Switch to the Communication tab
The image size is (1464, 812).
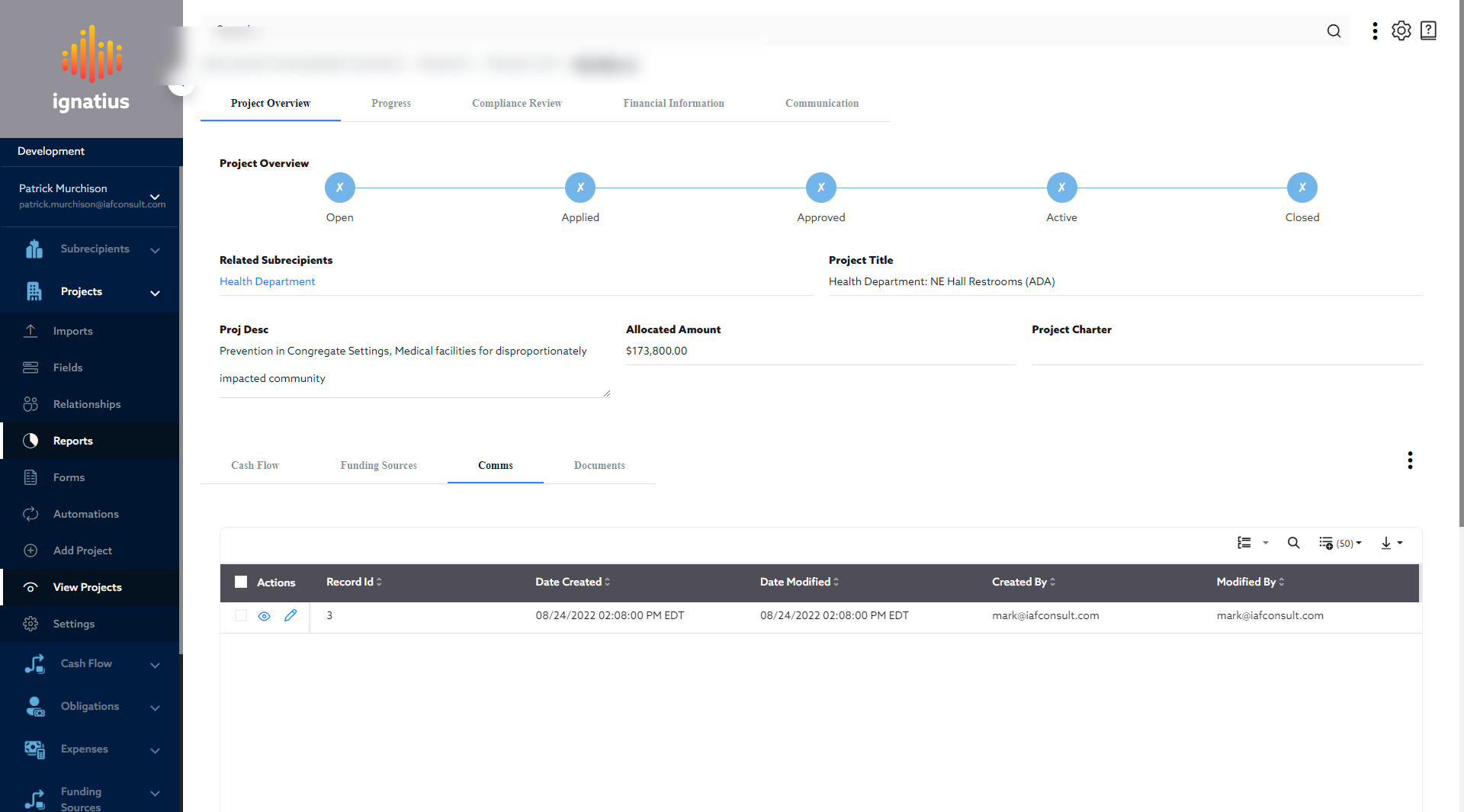tap(822, 104)
